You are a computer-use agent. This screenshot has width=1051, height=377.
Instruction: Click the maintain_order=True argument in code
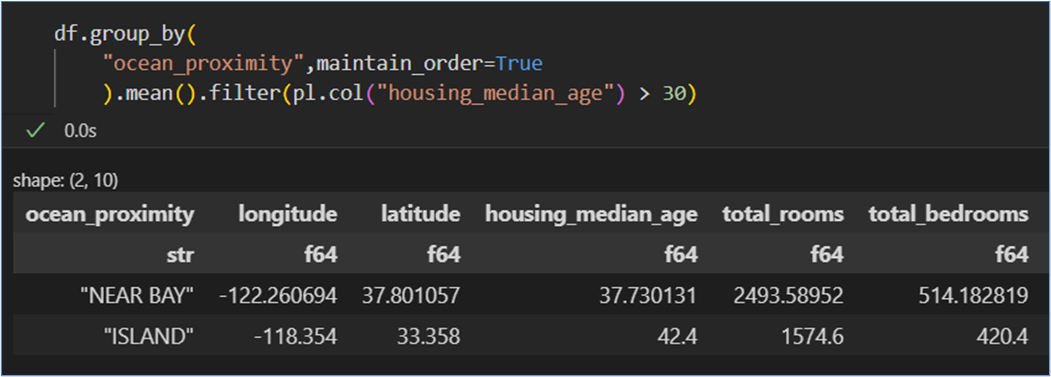tap(429, 64)
